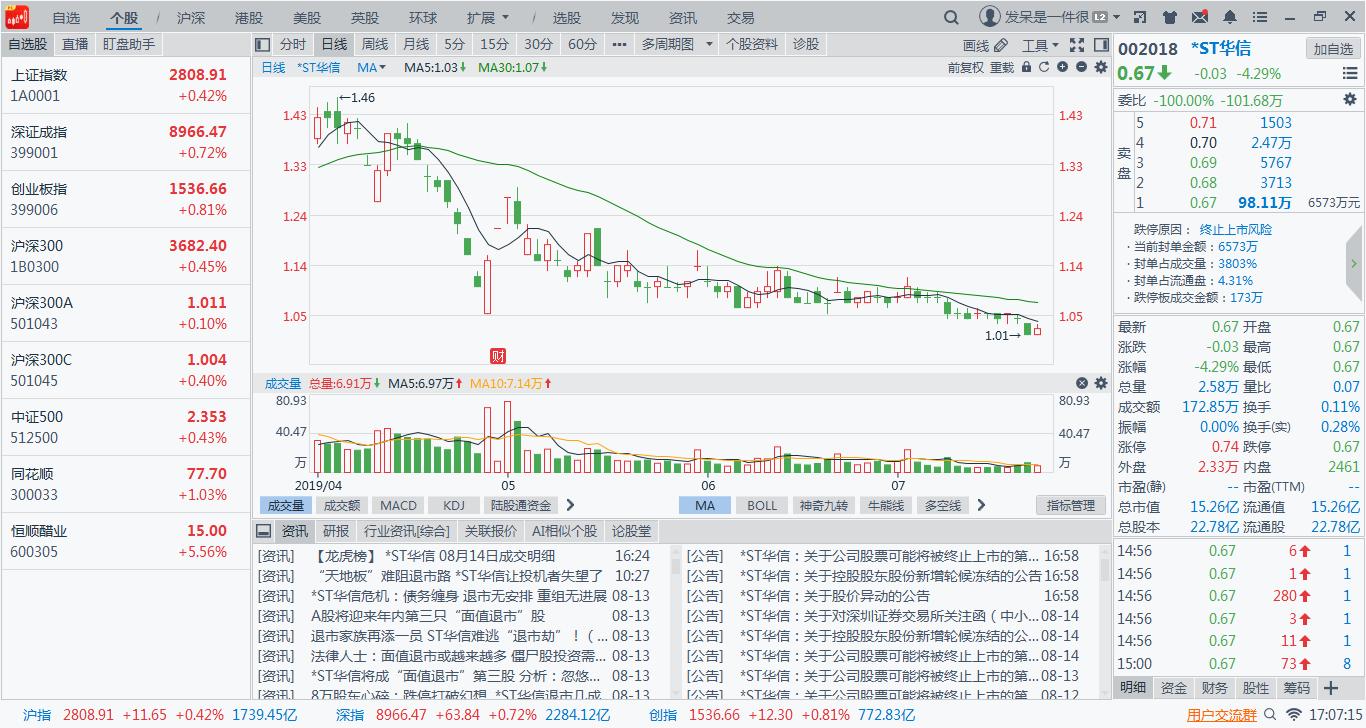1366x728 pixels.
Task: Switch to the 港股 menu tab
Action: (249, 16)
